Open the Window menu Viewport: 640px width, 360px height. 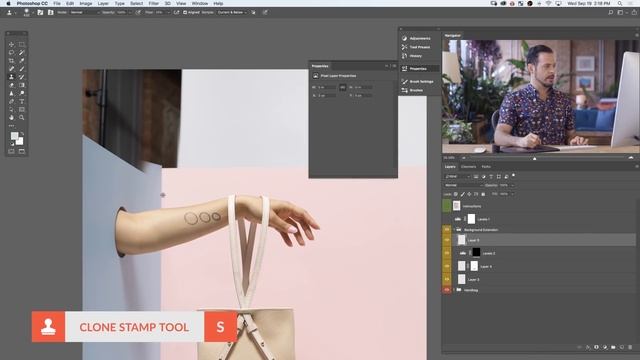pos(200,3)
